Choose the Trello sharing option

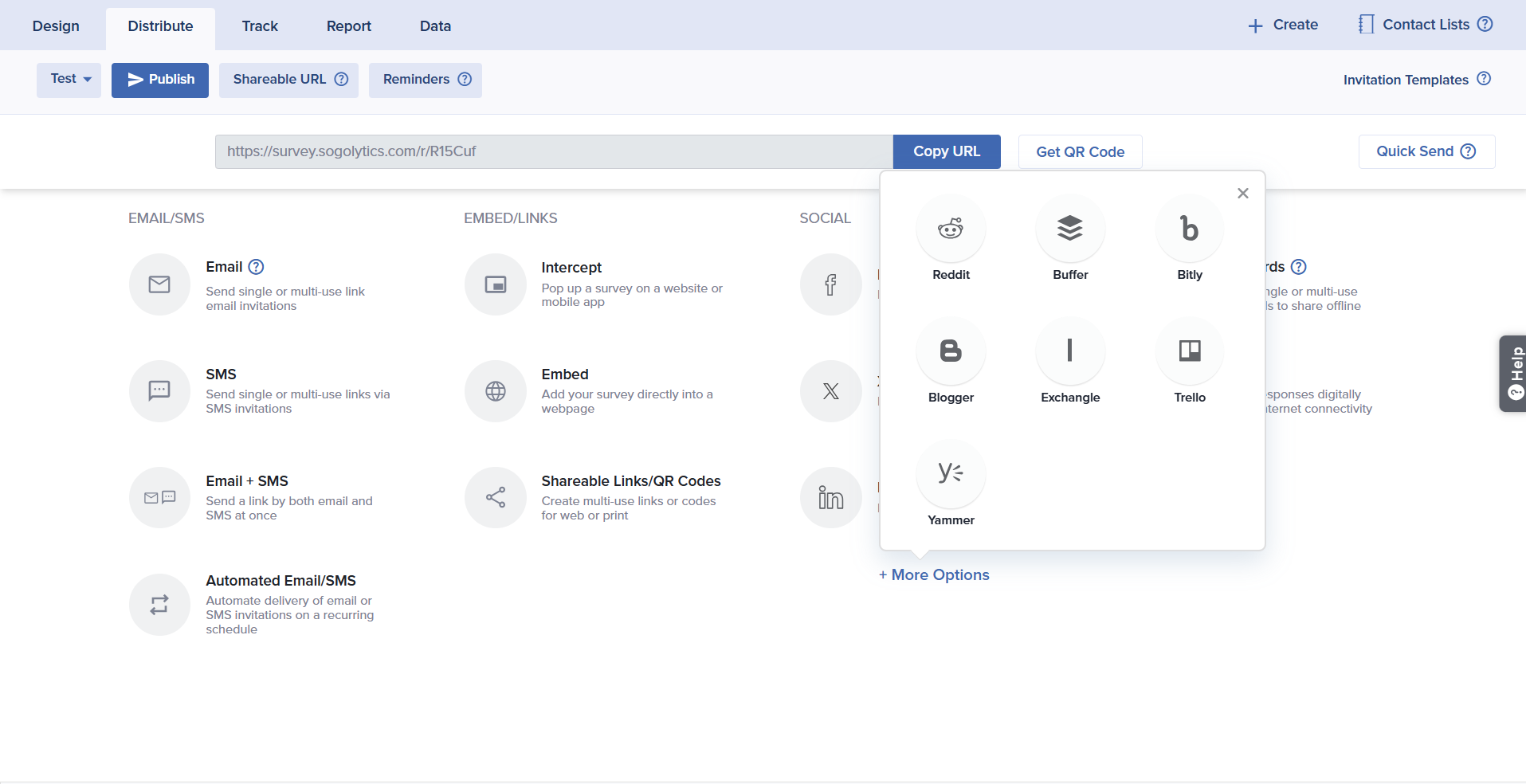pos(1189,351)
